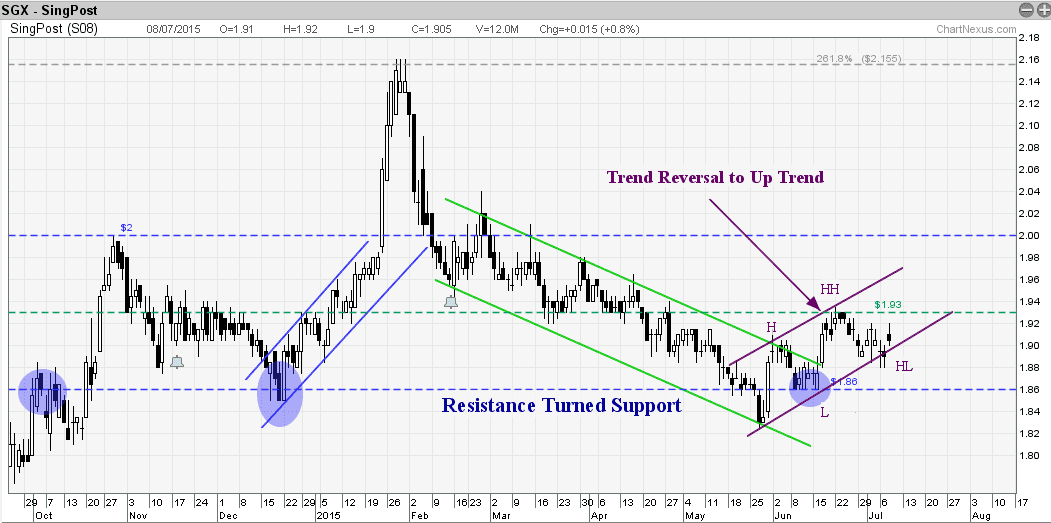Viewport: 1051px width, 523px height.
Task: Click the purple L annotation below $1.86
Action: click(x=824, y=413)
